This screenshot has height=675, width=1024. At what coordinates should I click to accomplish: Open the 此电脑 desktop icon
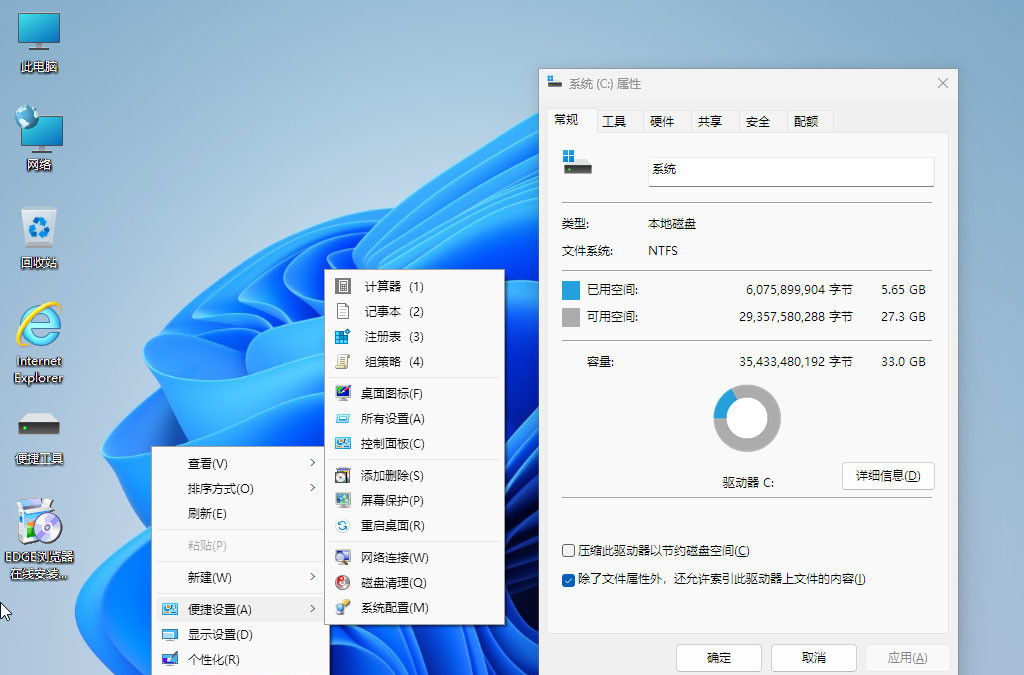click(x=39, y=42)
